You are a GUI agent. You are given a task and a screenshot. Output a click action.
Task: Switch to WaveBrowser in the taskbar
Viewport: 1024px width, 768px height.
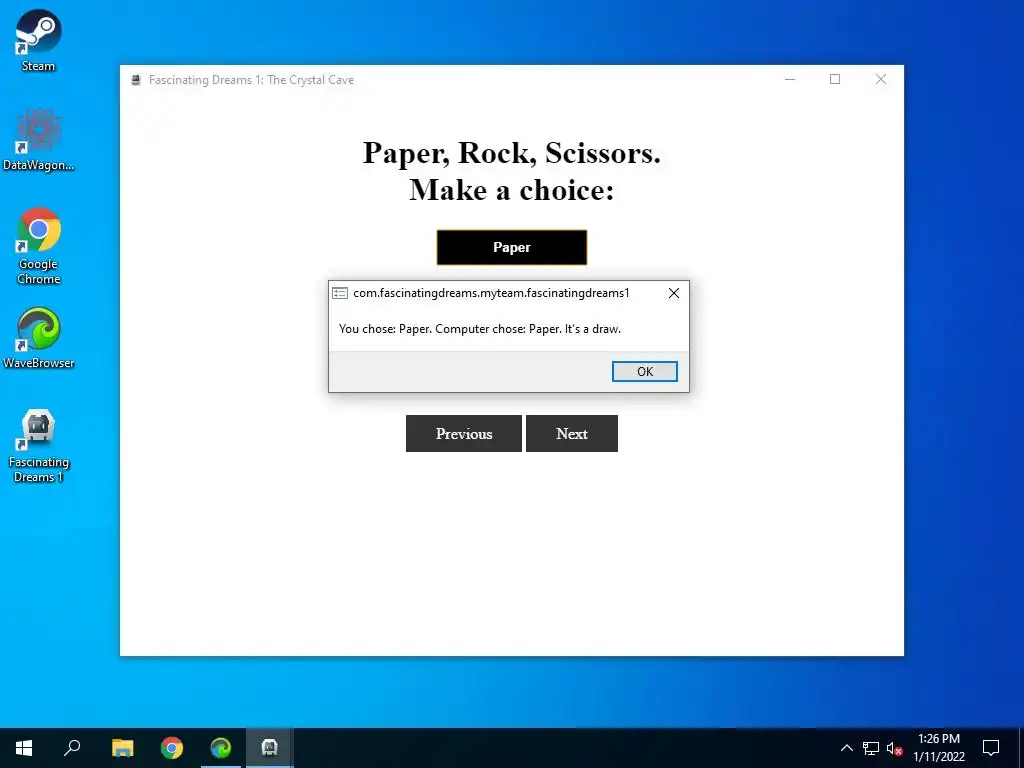point(221,748)
